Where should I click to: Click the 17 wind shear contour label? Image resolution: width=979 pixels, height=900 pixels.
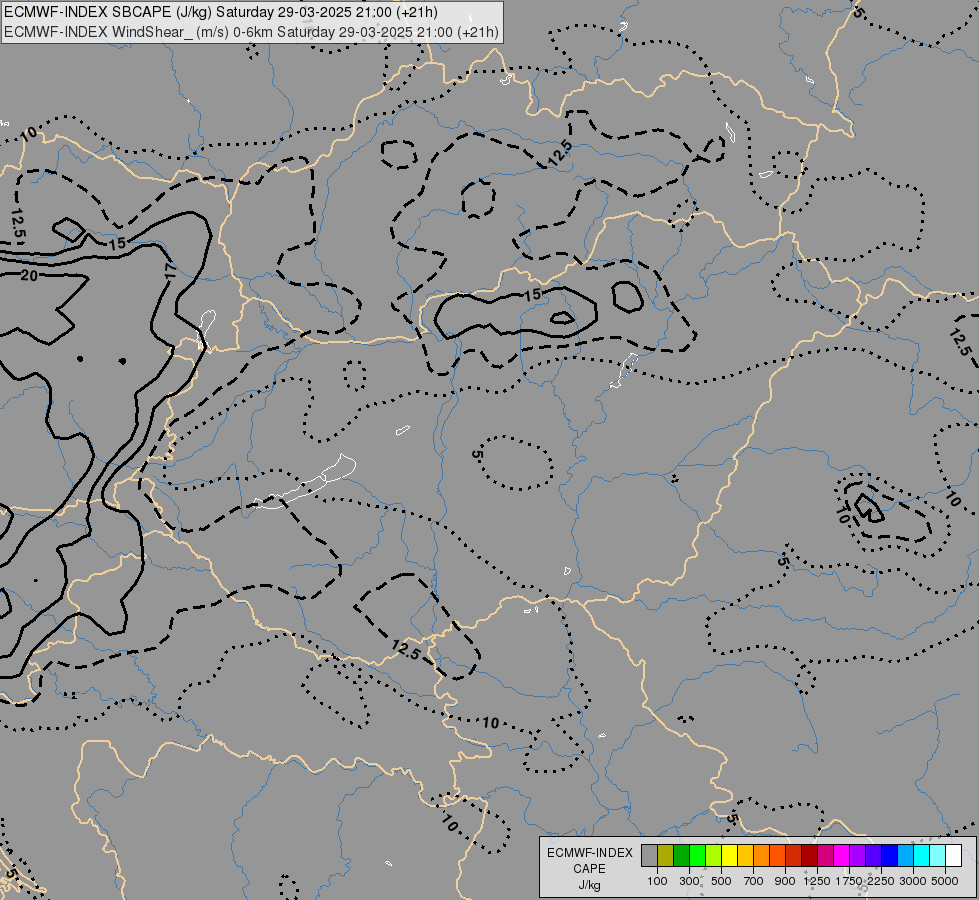[x=170, y=270]
